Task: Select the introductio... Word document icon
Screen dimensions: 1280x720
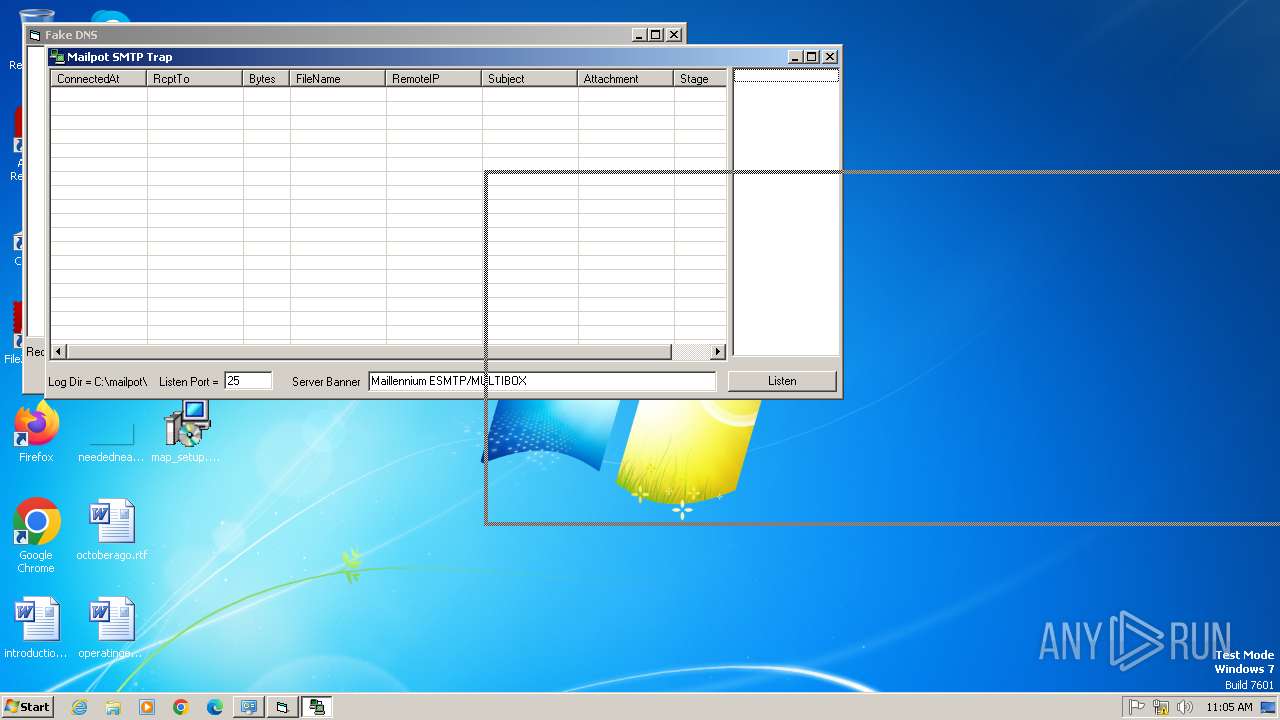Action: (x=36, y=628)
